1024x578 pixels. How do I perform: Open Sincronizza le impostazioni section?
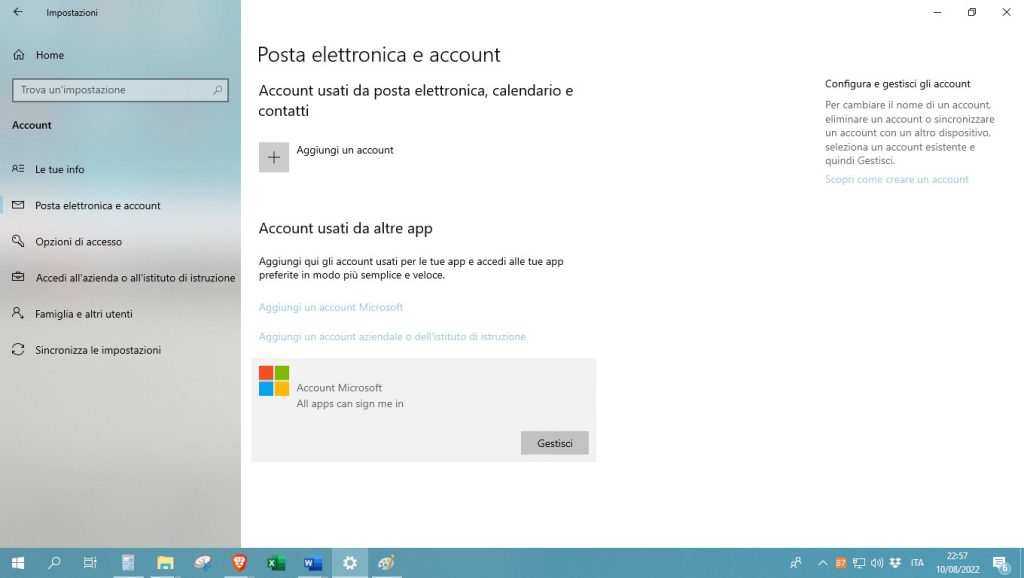click(97, 350)
